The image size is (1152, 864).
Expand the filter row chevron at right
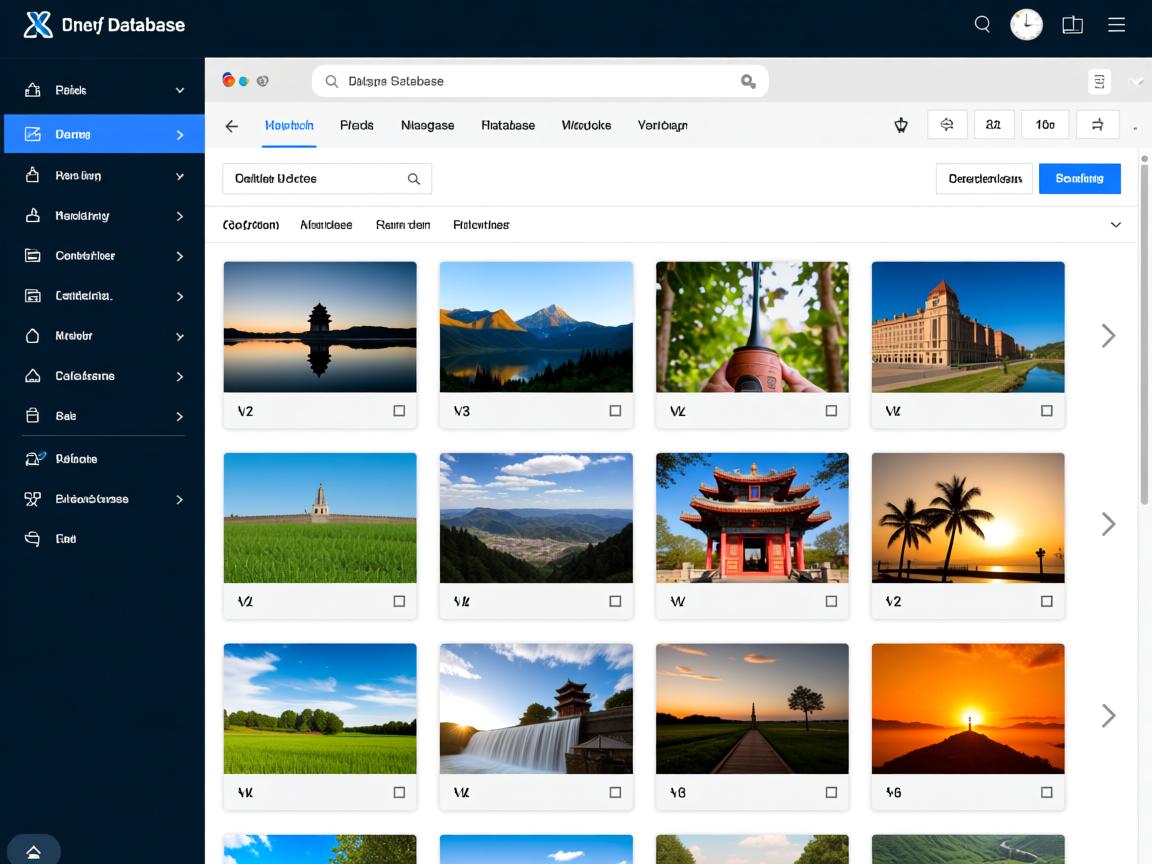(x=1116, y=225)
